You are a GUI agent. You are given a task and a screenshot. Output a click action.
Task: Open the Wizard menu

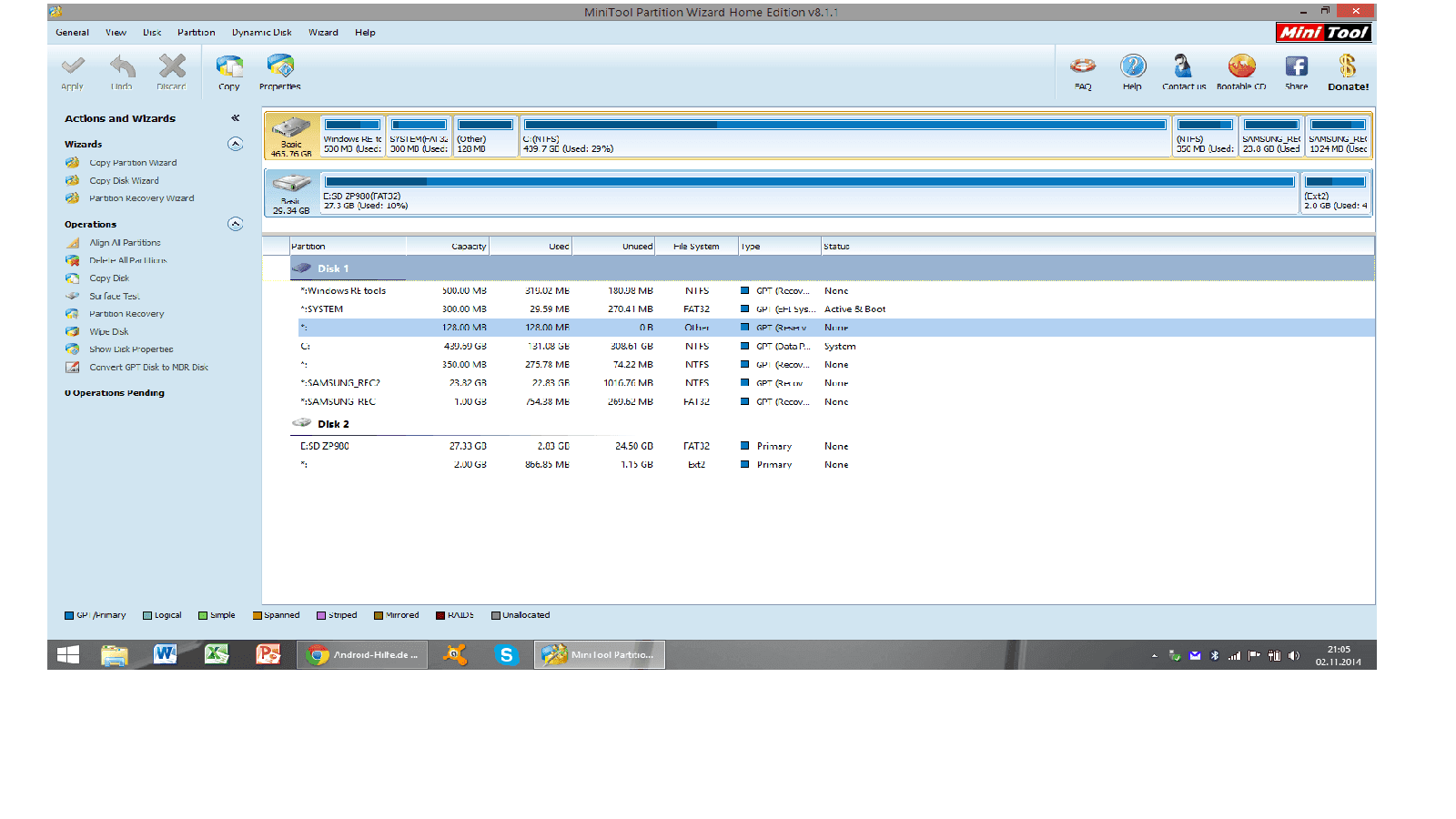coord(323,33)
